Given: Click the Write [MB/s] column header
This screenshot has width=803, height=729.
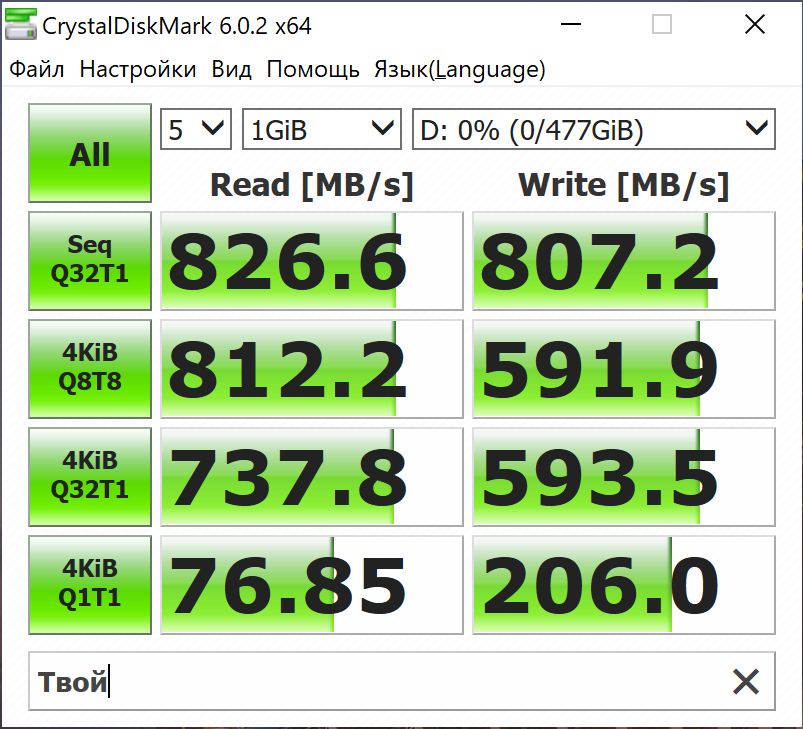Looking at the screenshot, I should 624,185.
